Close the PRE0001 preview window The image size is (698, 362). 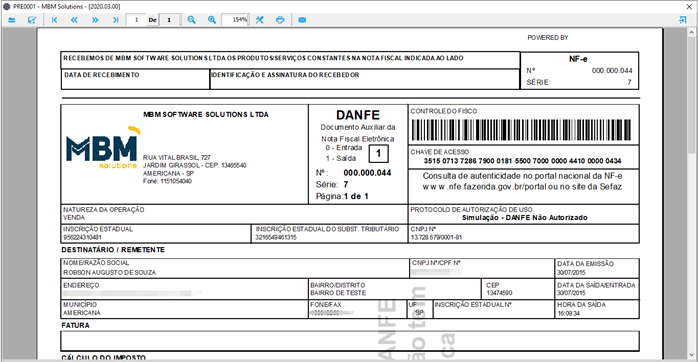pyautogui.click(x=689, y=7)
